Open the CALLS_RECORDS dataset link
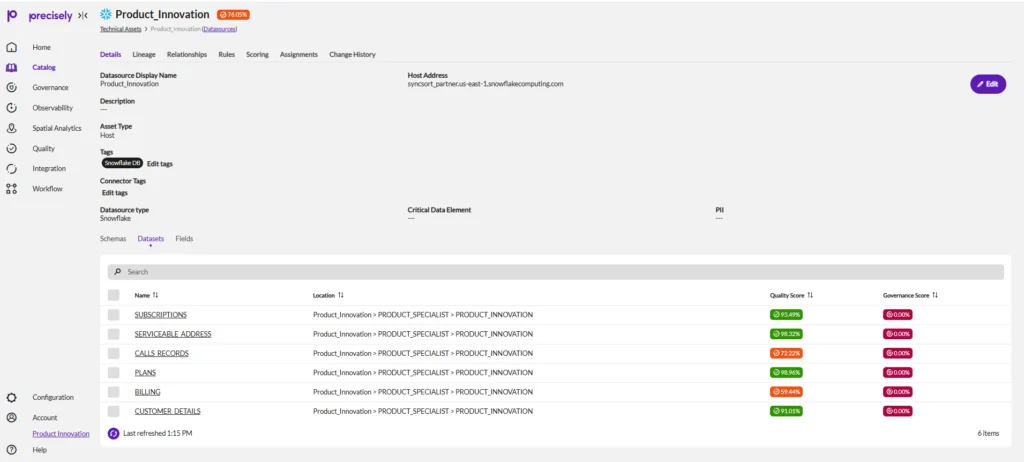 [161, 354]
